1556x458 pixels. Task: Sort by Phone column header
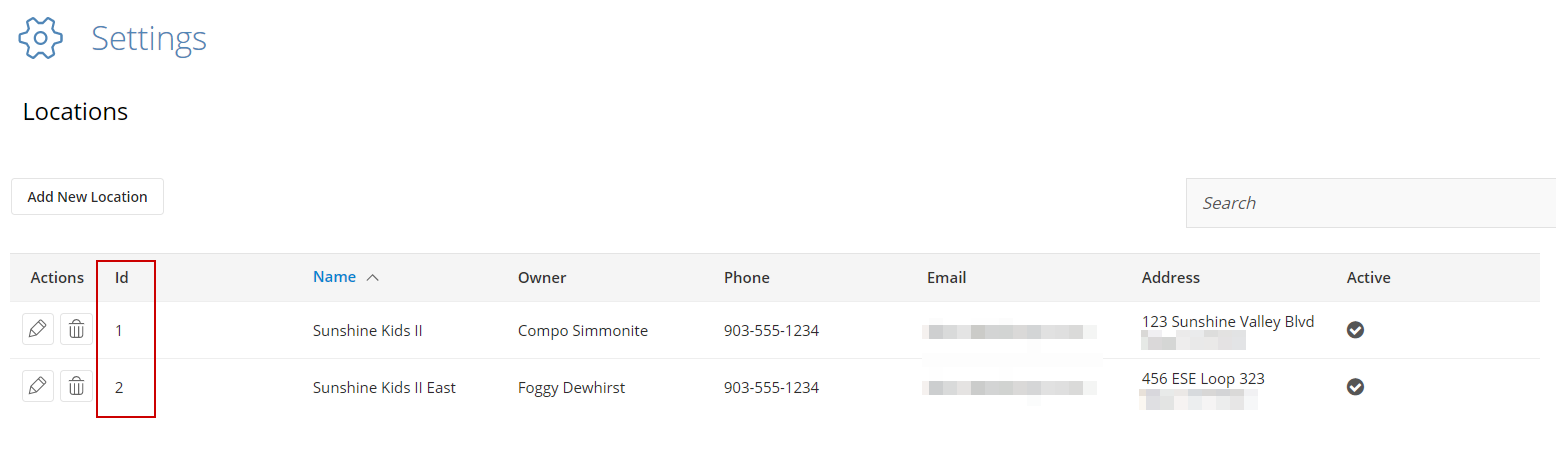[x=747, y=277]
